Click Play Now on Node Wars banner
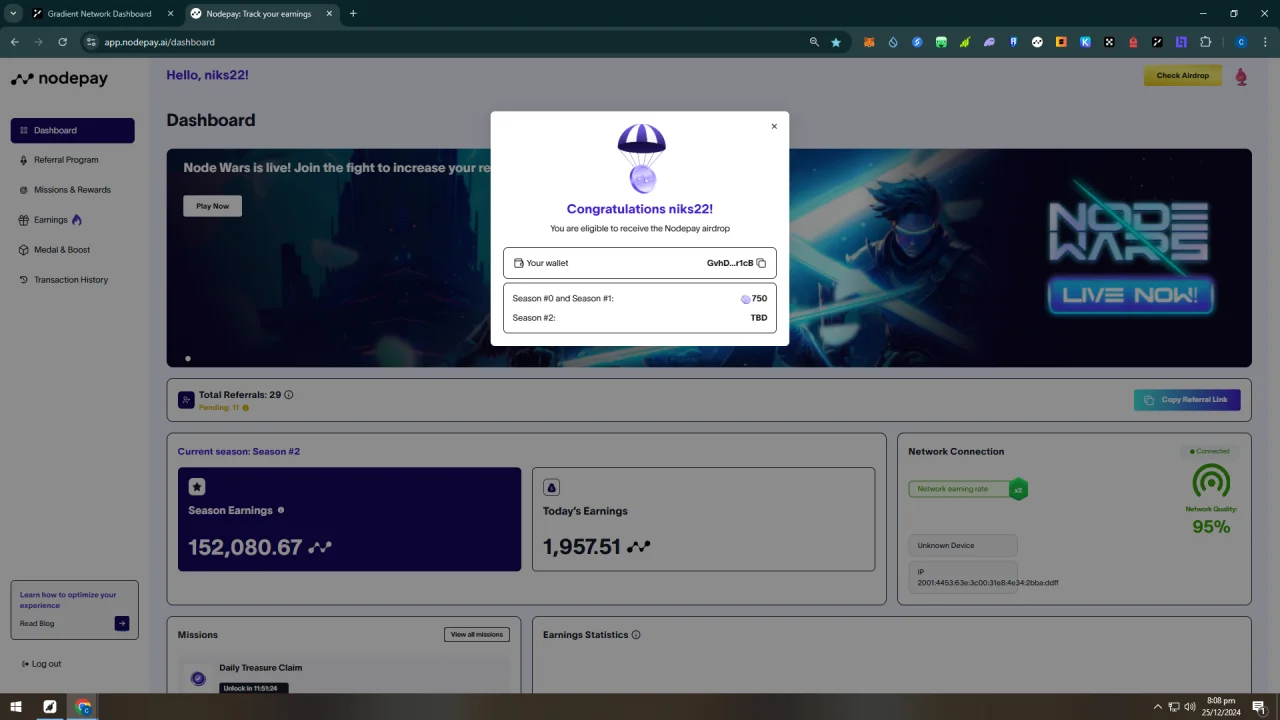 212,206
